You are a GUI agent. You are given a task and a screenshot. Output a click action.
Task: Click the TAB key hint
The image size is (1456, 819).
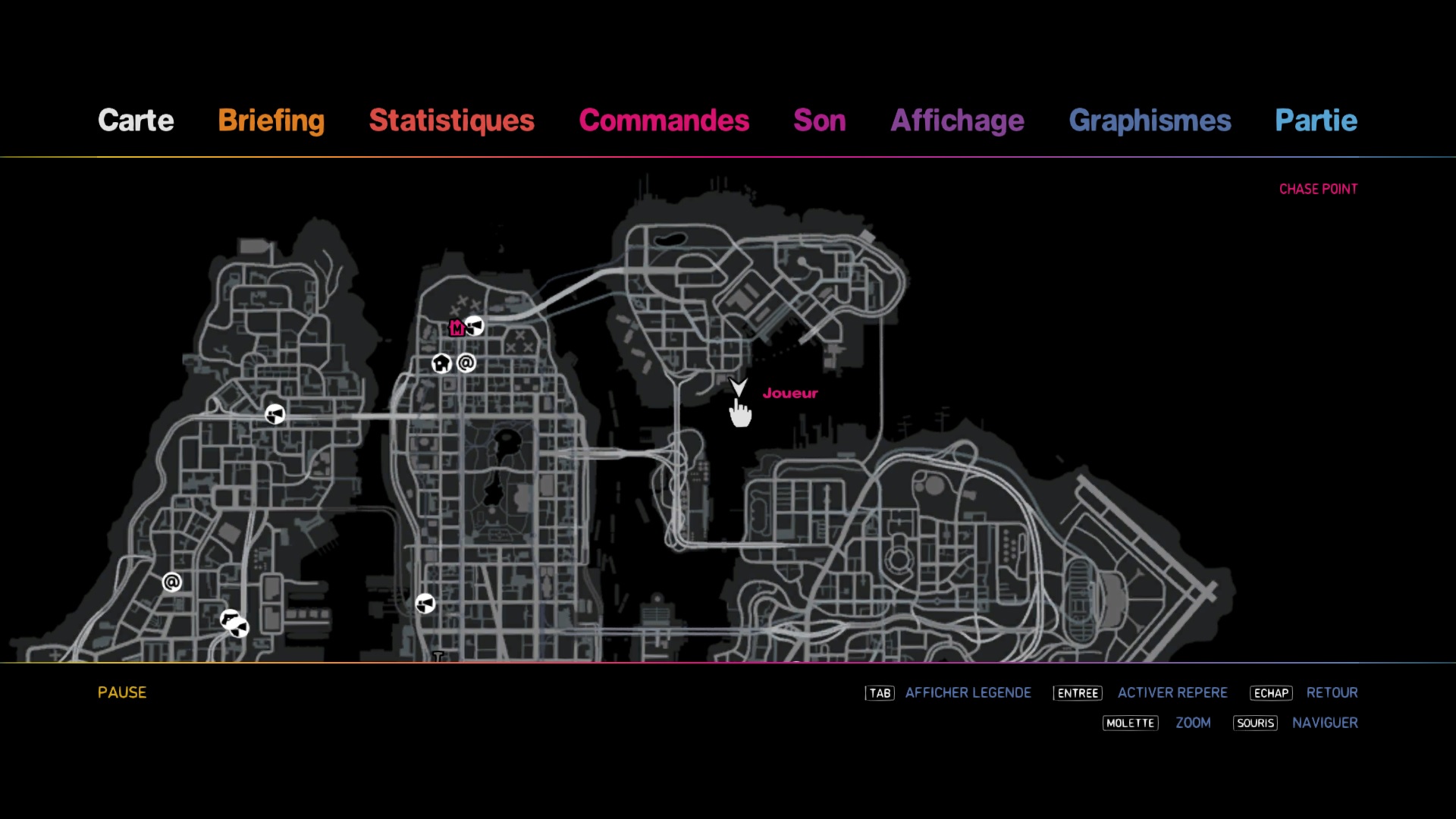(x=880, y=693)
